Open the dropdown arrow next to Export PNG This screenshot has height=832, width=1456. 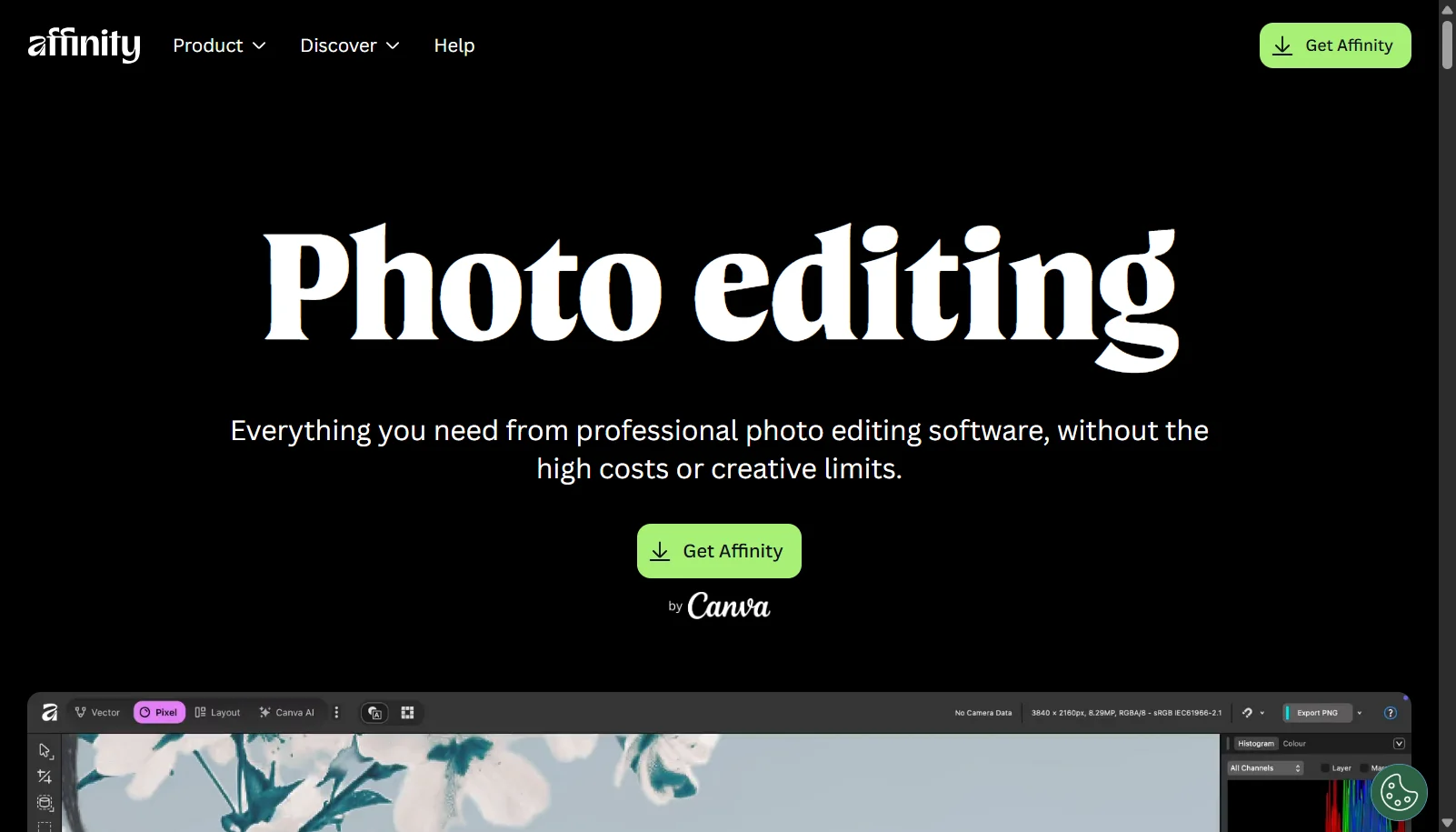1360,713
